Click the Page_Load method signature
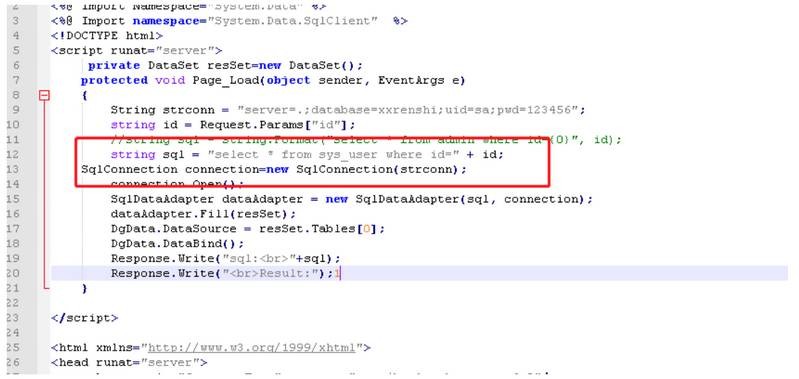Viewport: 799px width, 379px height. 273,80
